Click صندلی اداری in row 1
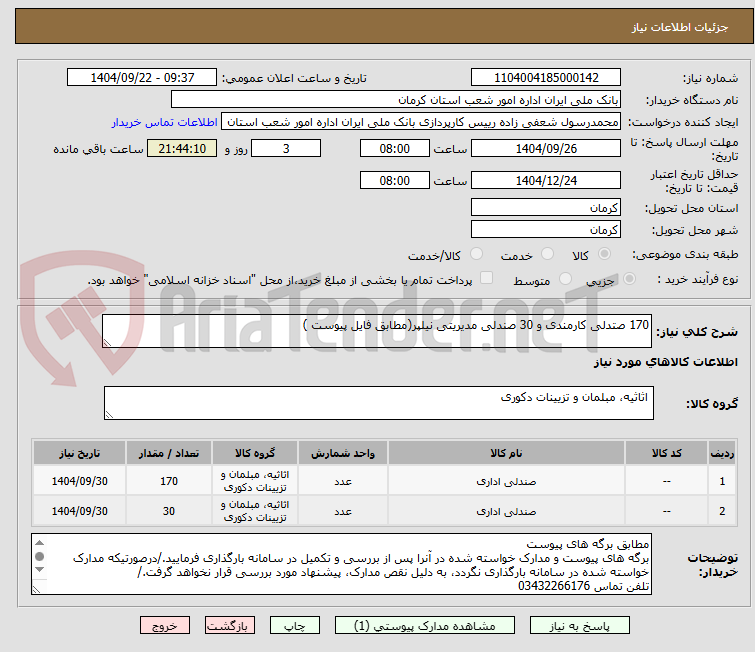The width and height of the screenshot is (755, 652). 506,481
